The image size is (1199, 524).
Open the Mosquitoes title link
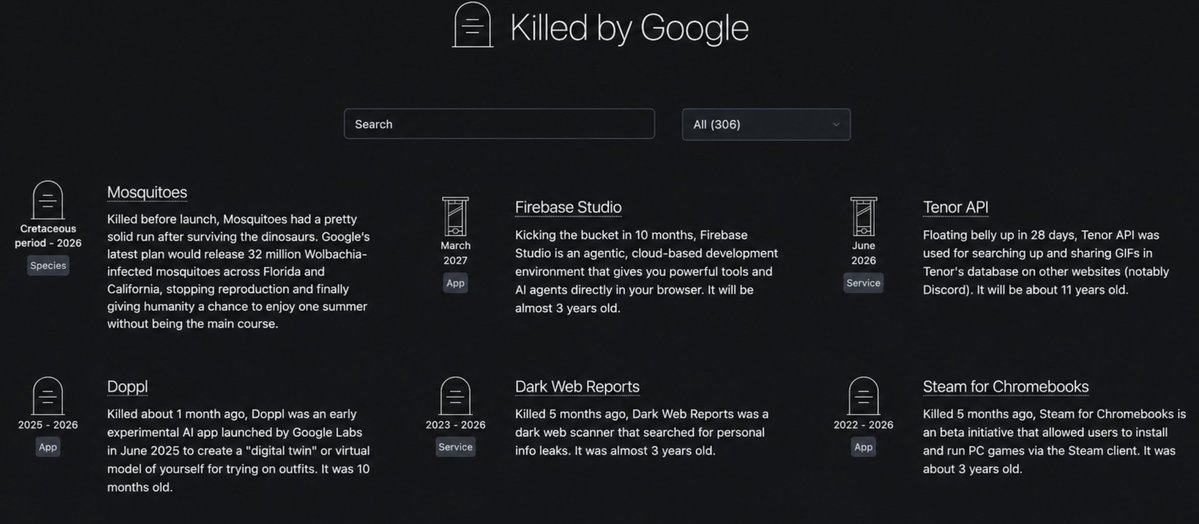[147, 193]
